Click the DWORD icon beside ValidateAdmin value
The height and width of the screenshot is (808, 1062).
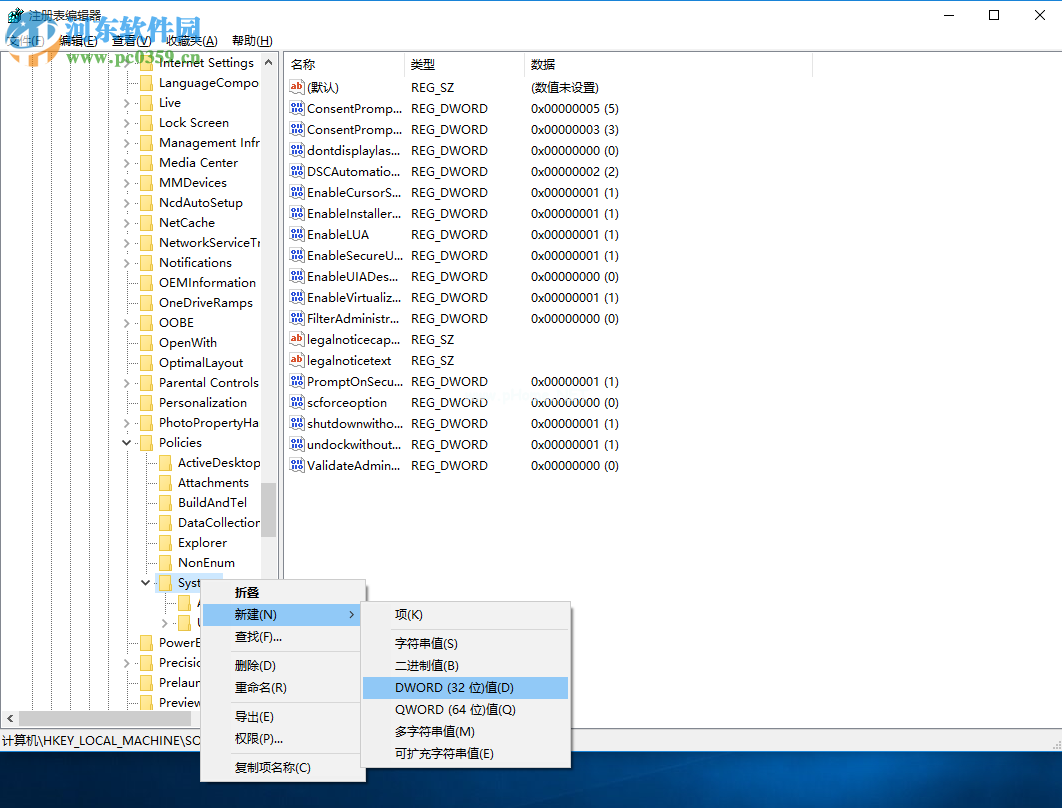pos(297,465)
